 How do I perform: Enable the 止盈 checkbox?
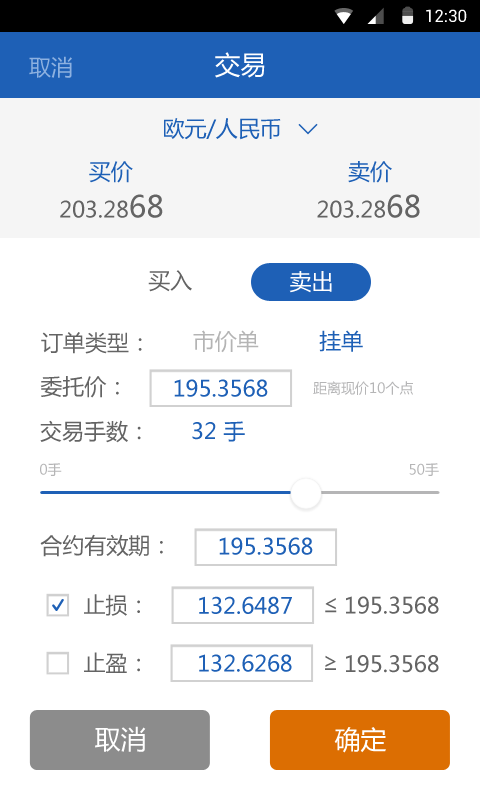[x=58, y=663]
